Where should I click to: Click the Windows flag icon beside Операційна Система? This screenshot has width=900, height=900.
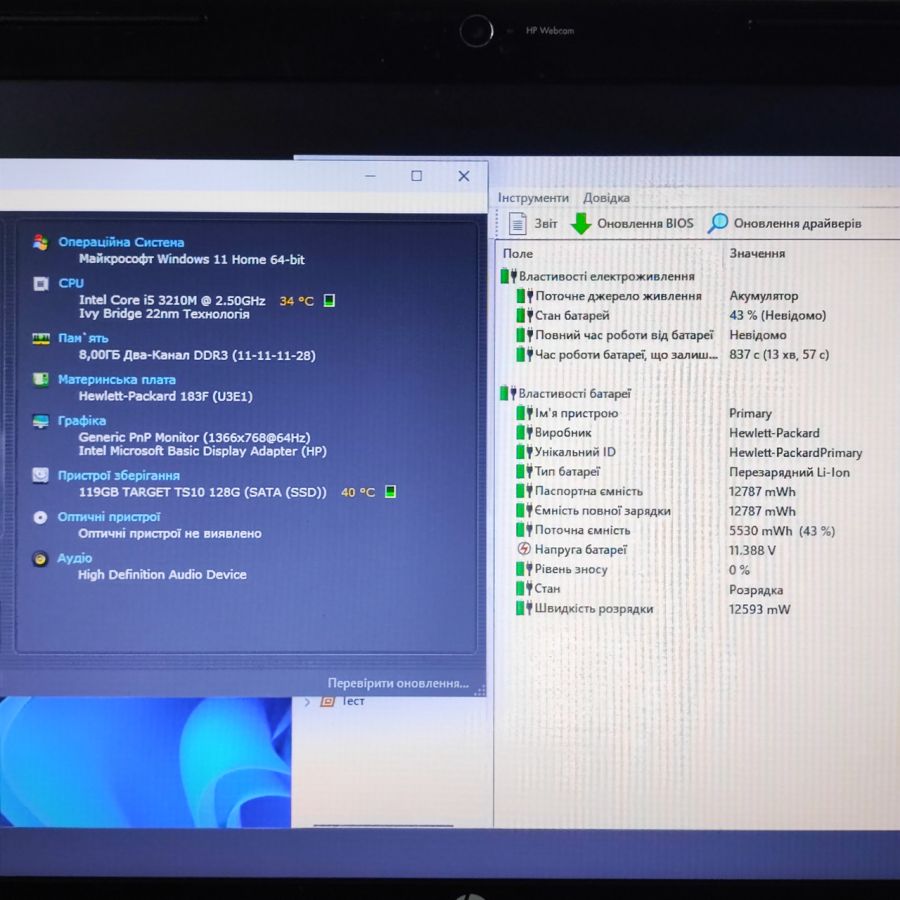click(41, 243)
